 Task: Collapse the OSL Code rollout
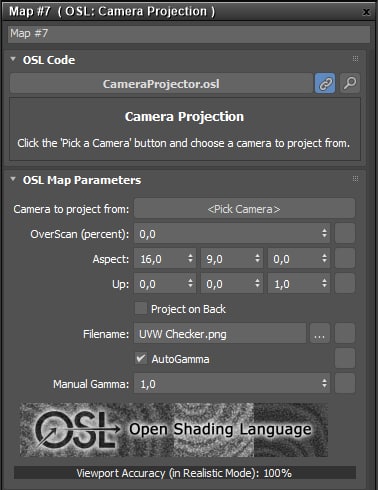point(13,59)
